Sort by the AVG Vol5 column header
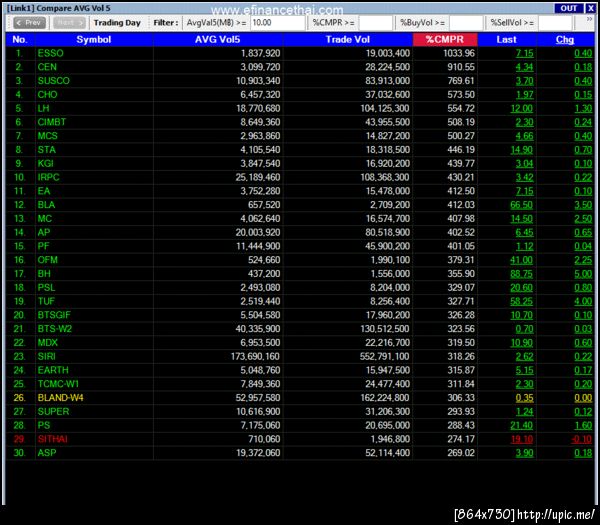The image size is (600, 525). (x=218, y=40)
